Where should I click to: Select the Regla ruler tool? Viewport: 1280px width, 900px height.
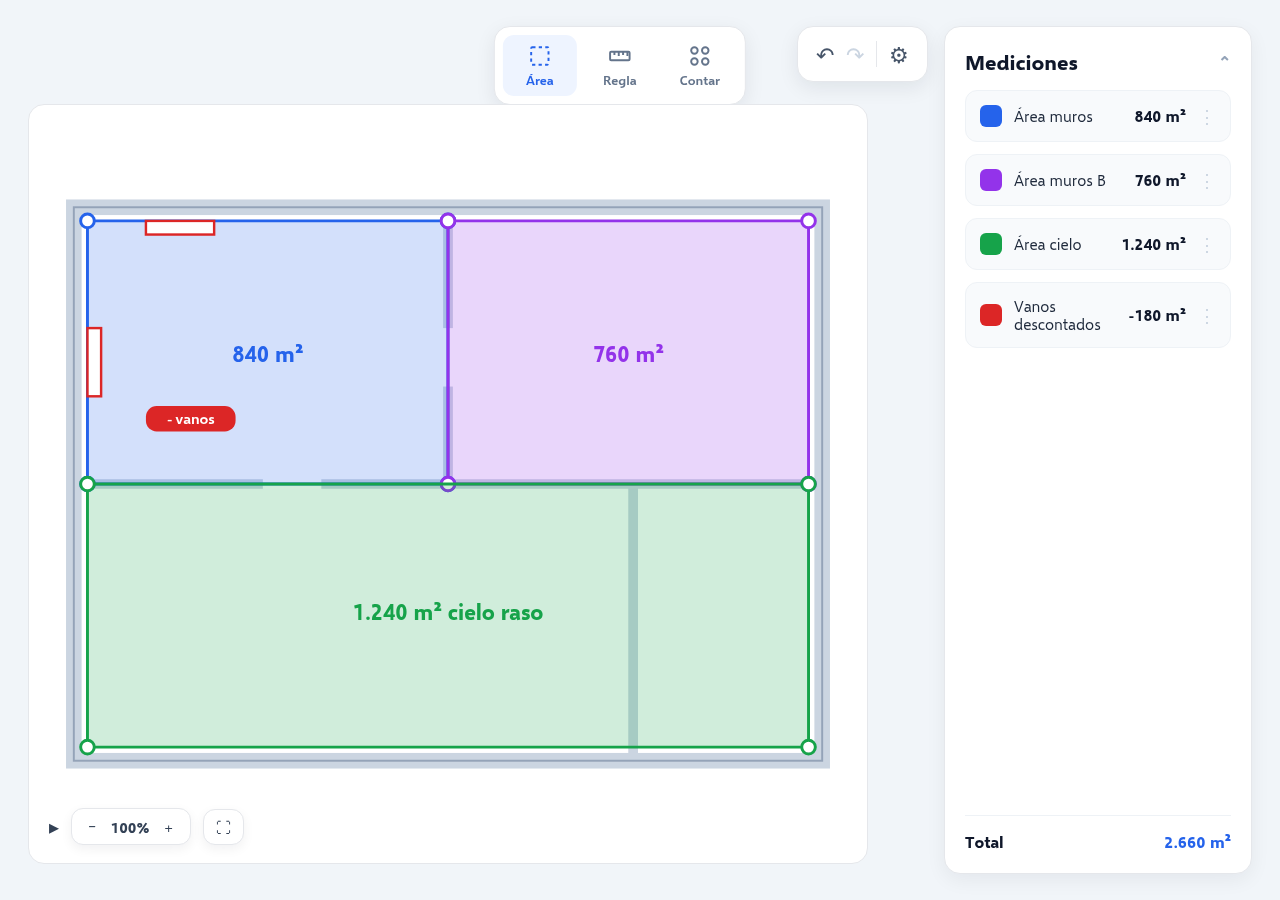pos(620,66)
